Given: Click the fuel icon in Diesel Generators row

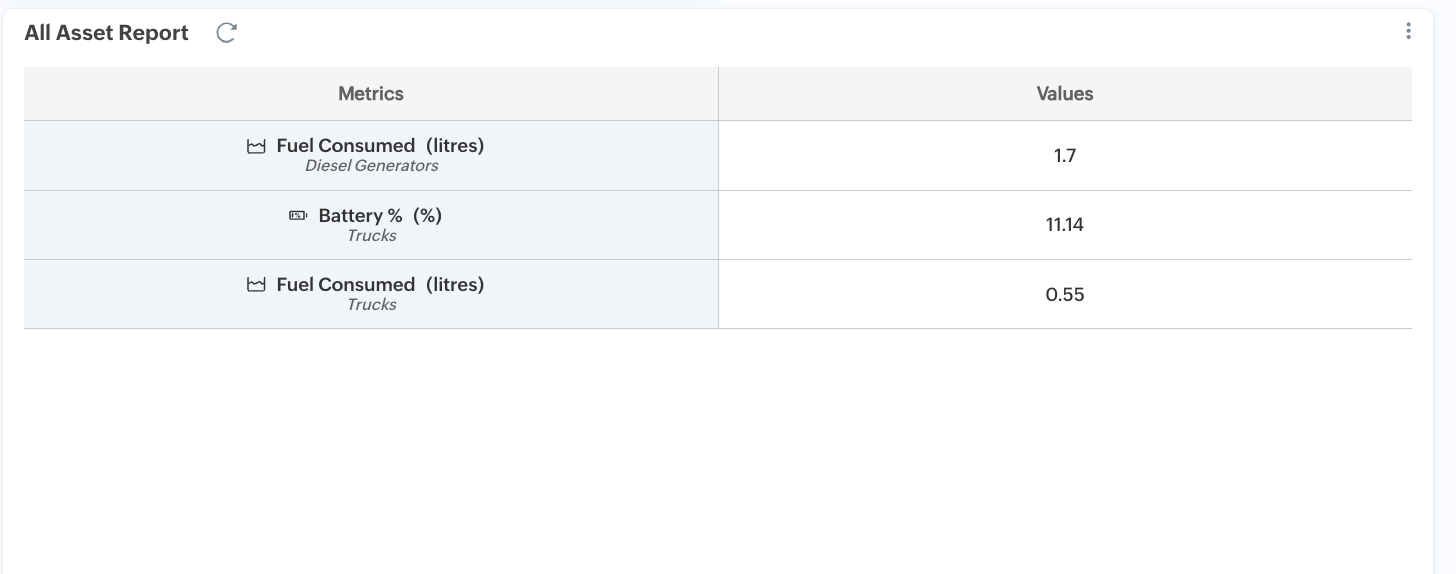Looking at the screenshot, I should tap(257, 146).
